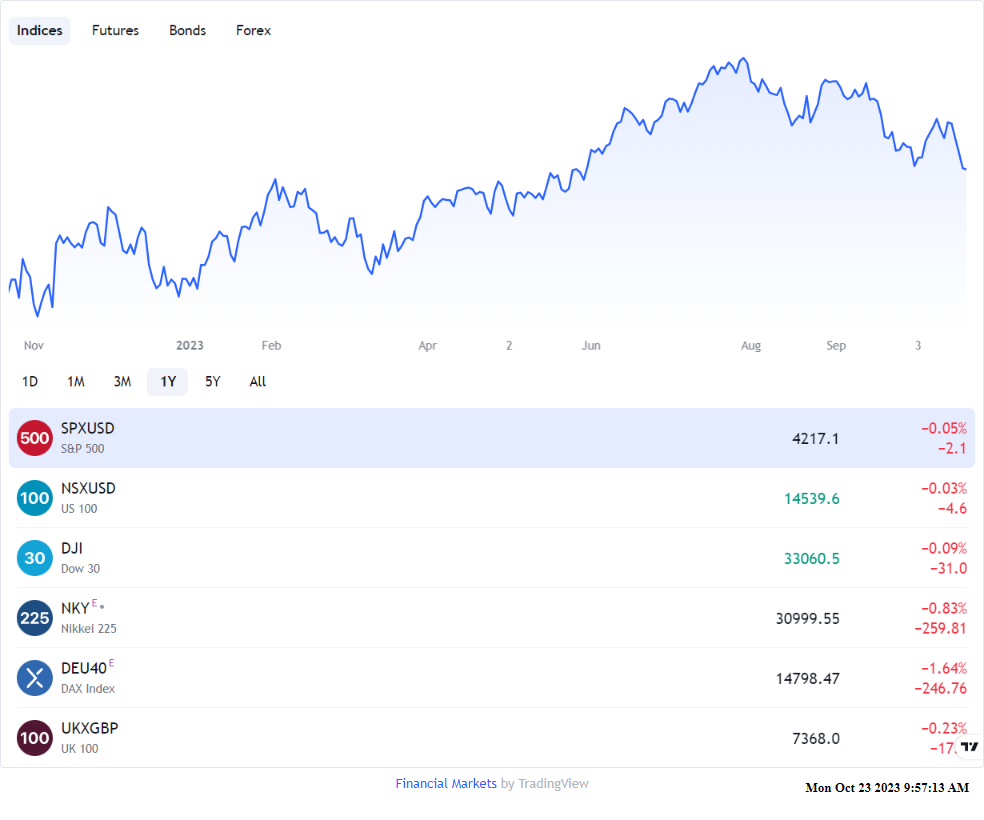Click the UK 100 price 7368.0
The width and height of the screenshot is (984, 820).
coord(816,738)
